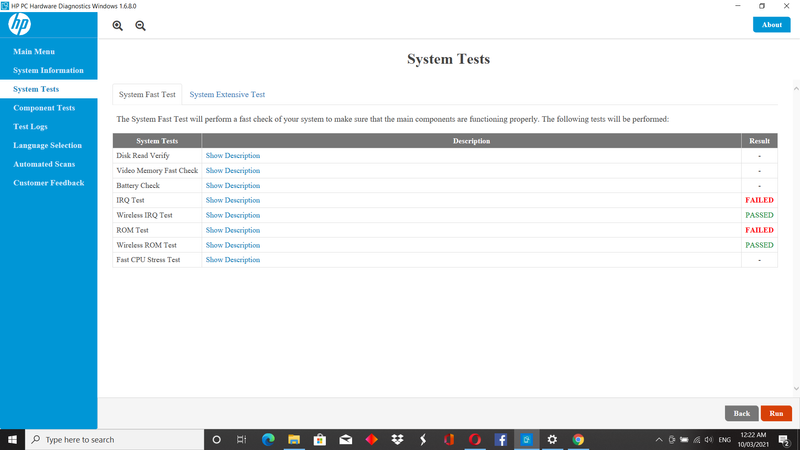
Task: Show description for Wireless ROM Test
Action: (233, 245)
